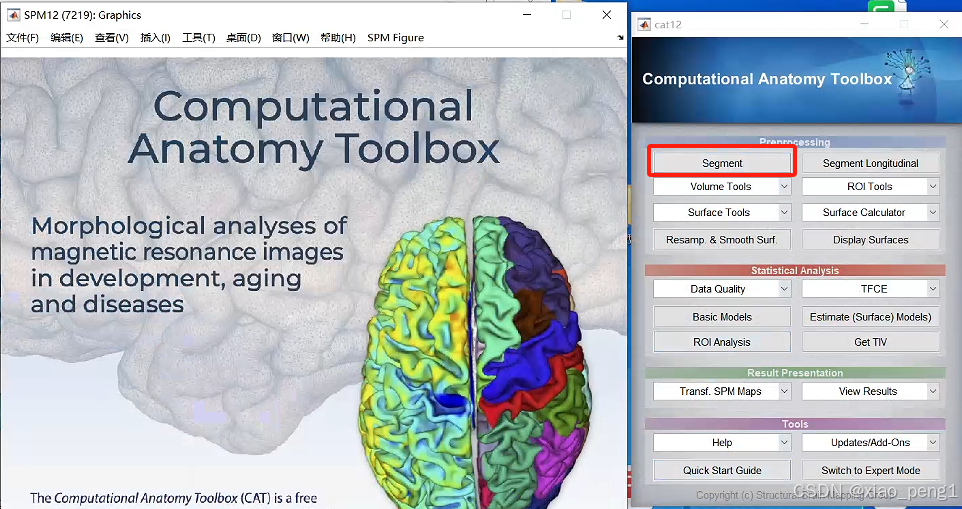This screenshot has height=509, width=962.
Task: Open the Surface Tools dropdown
Action: coord(722,212)
